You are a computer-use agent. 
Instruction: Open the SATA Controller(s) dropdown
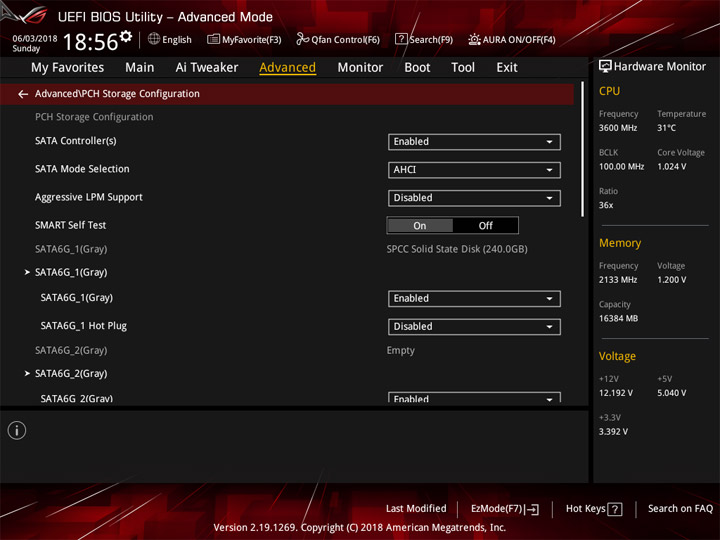tap(474, 142)
